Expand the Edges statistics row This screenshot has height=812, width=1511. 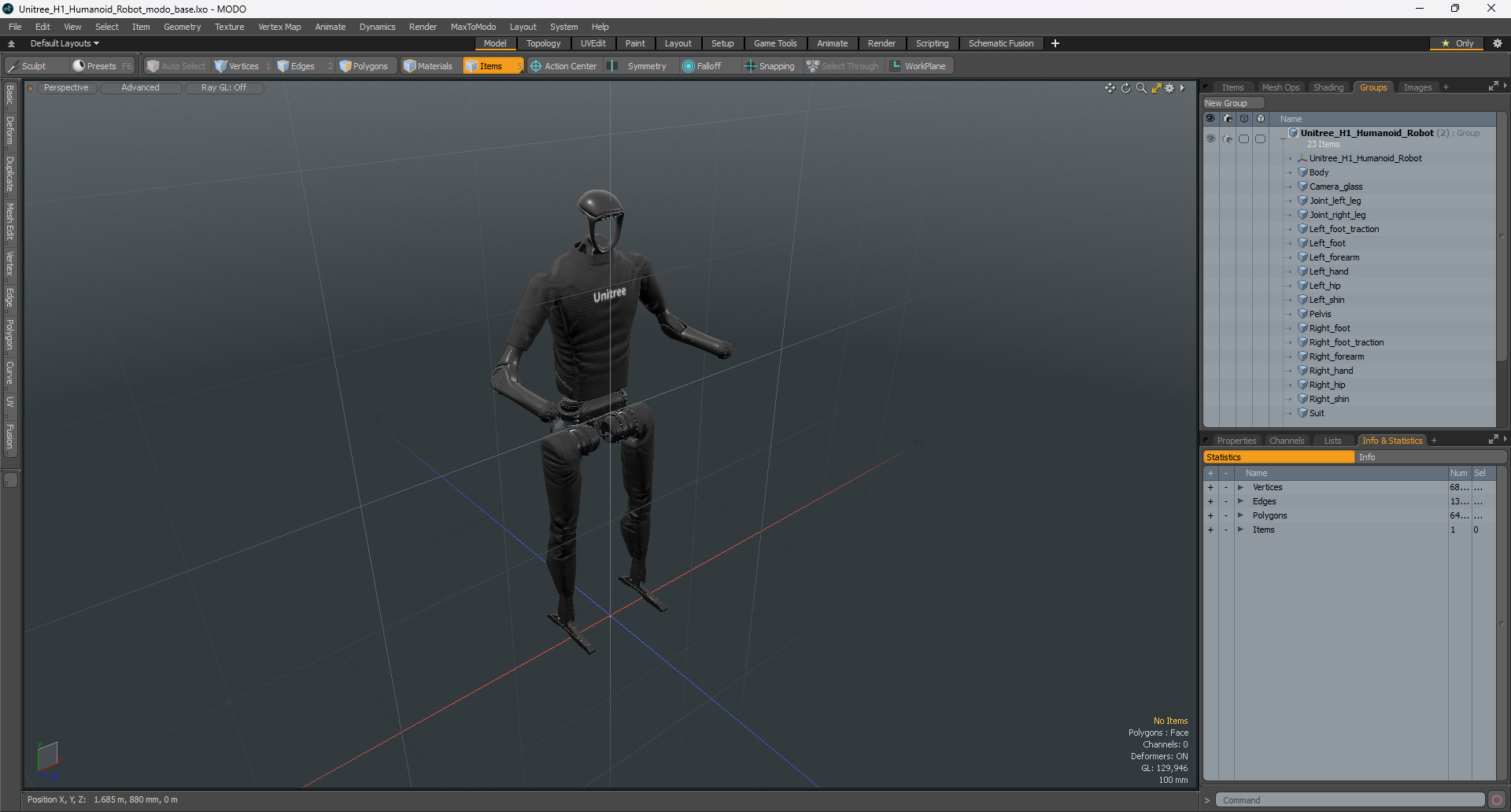(x=1240, y=501)
